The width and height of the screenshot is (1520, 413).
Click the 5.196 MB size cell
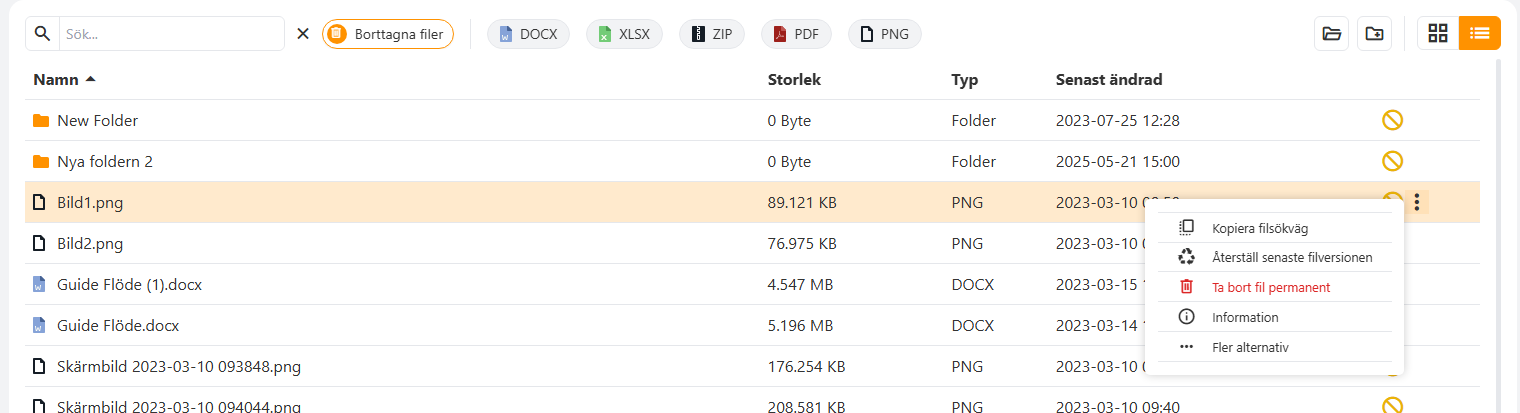pyautogui.click(x=799, y=325)
